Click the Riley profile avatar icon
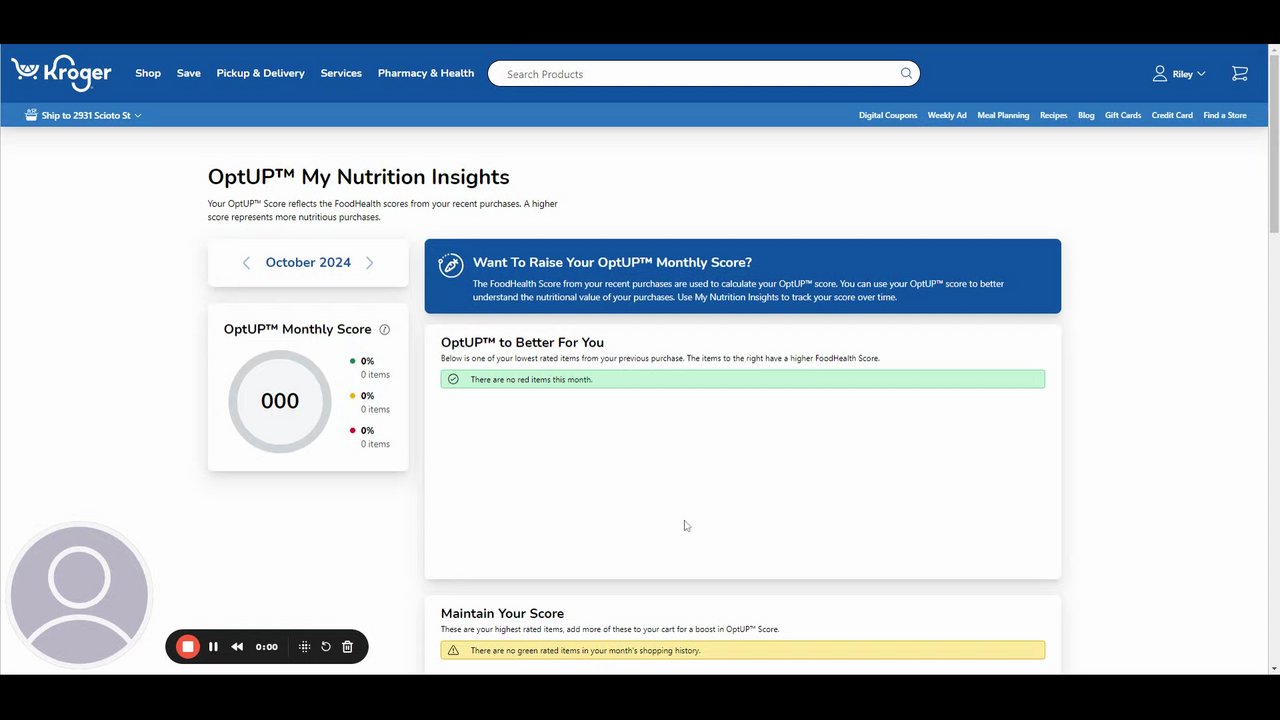This screenshot has height=720, width=1280. 1160,73
